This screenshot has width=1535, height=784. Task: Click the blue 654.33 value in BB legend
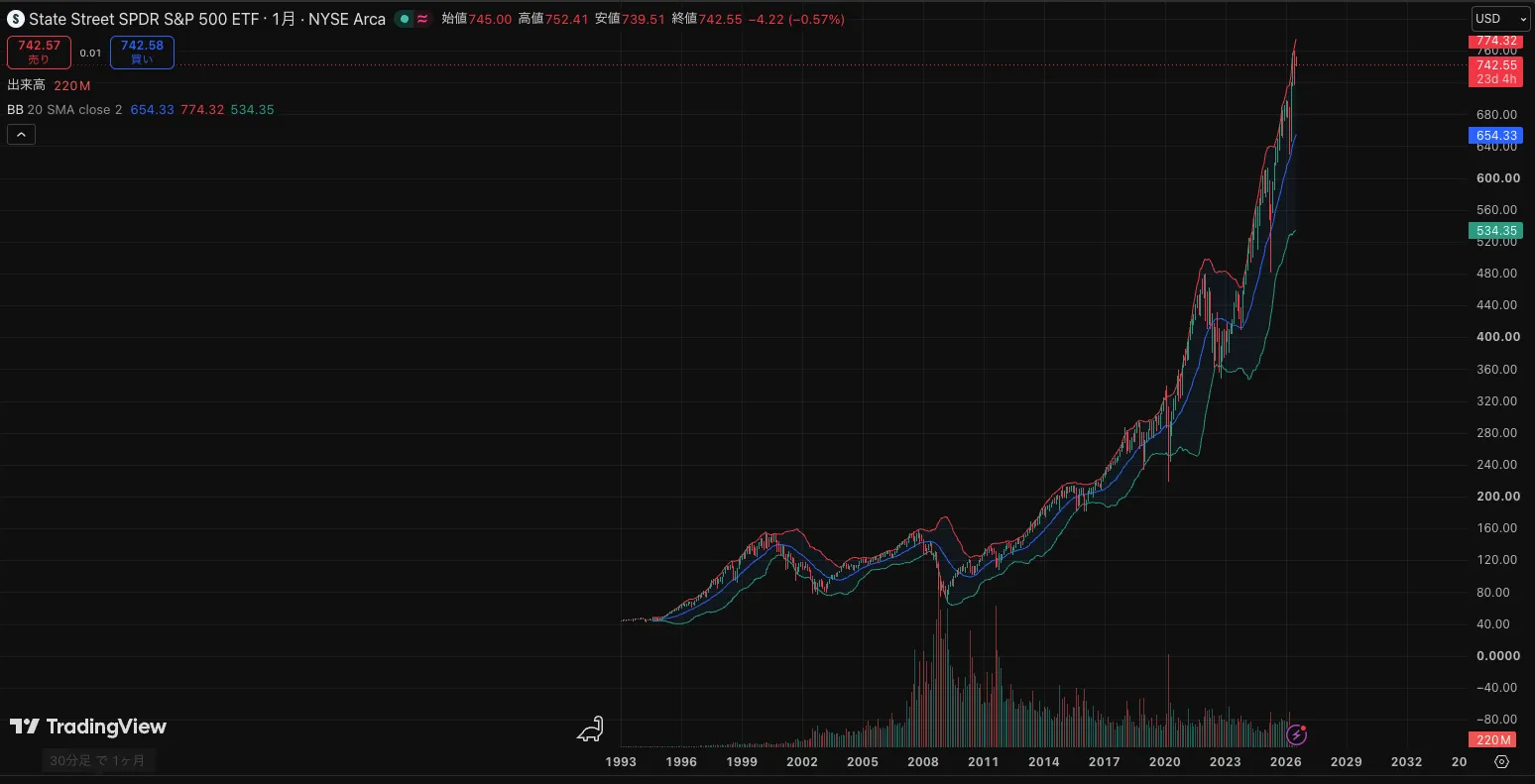(152, 110)
